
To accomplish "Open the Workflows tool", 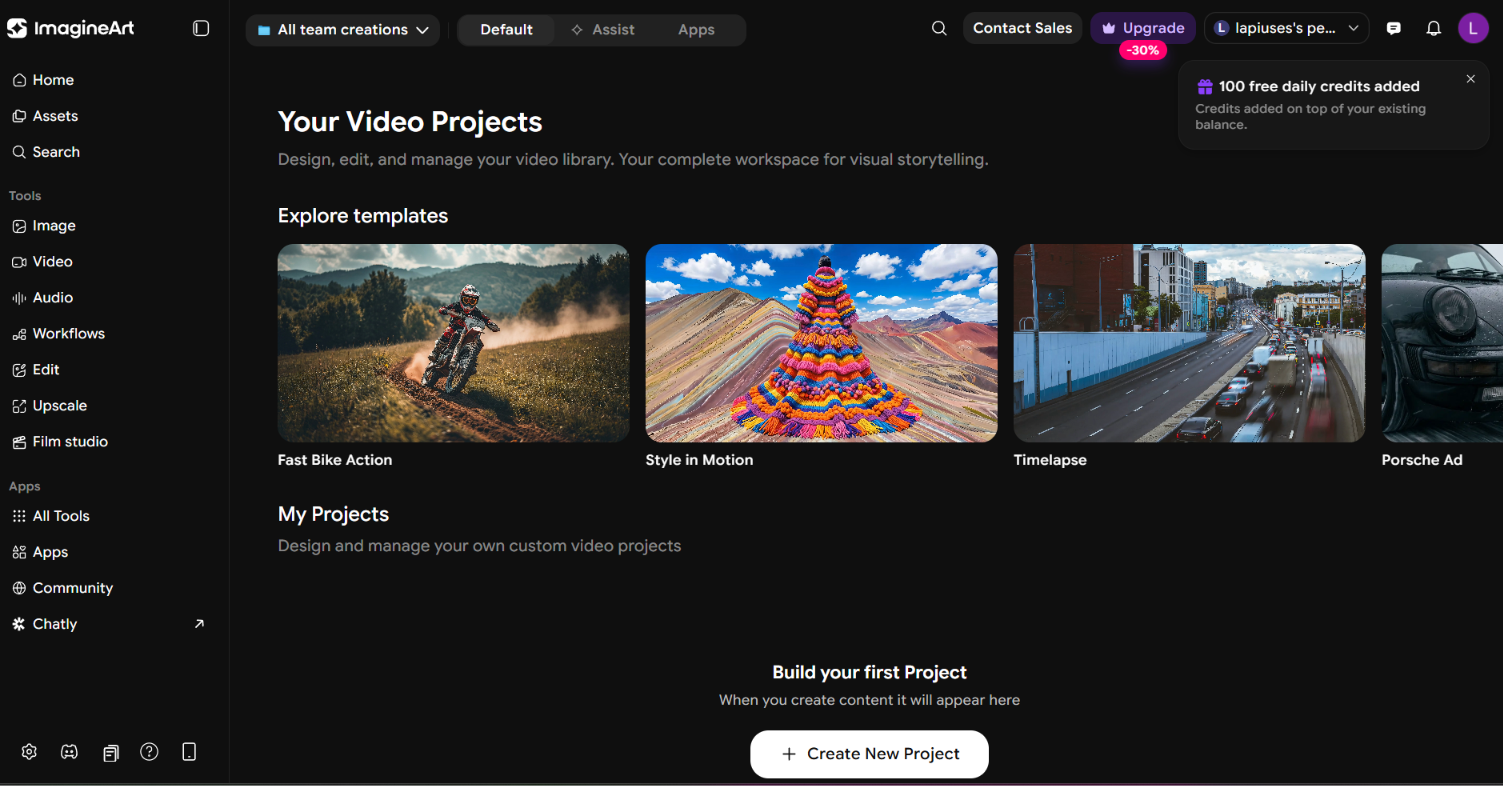I will point(58,334).
